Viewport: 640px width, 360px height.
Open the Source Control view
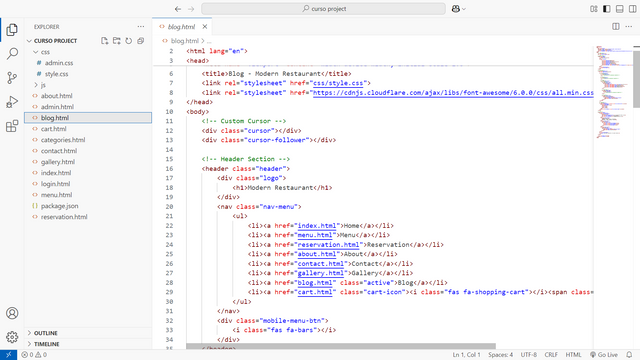12,78
